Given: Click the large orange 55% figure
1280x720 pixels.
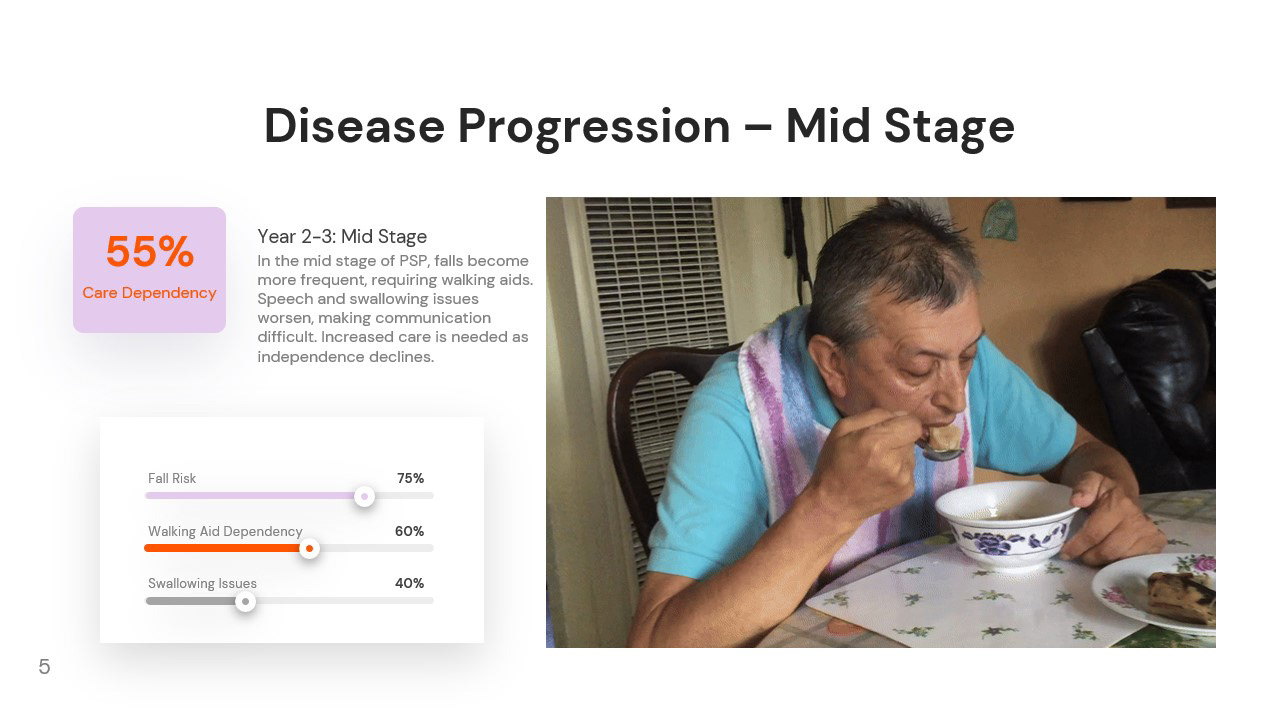Looking at the screenshot, I should point(150,252).
